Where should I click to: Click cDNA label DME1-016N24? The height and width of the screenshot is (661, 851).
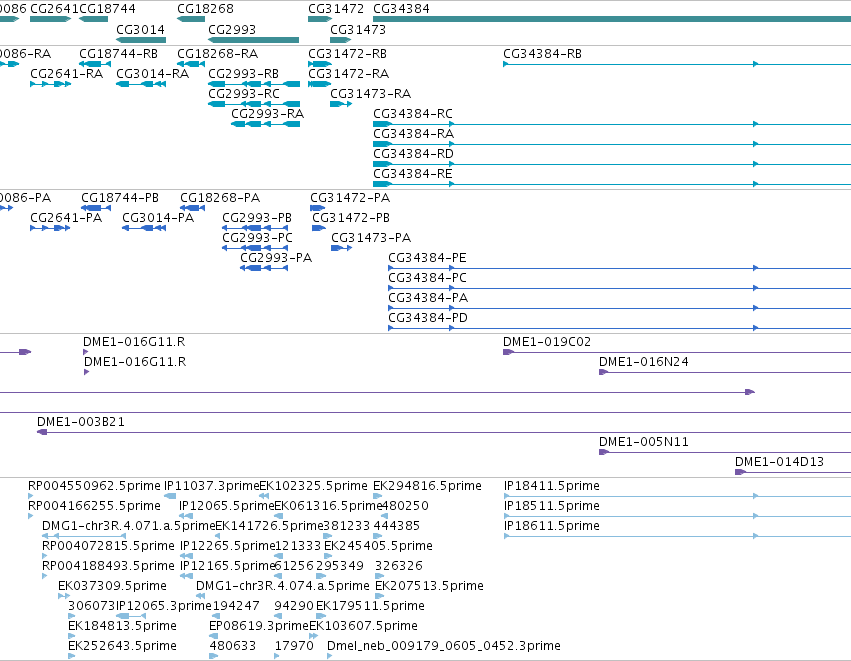pos(644,361)
